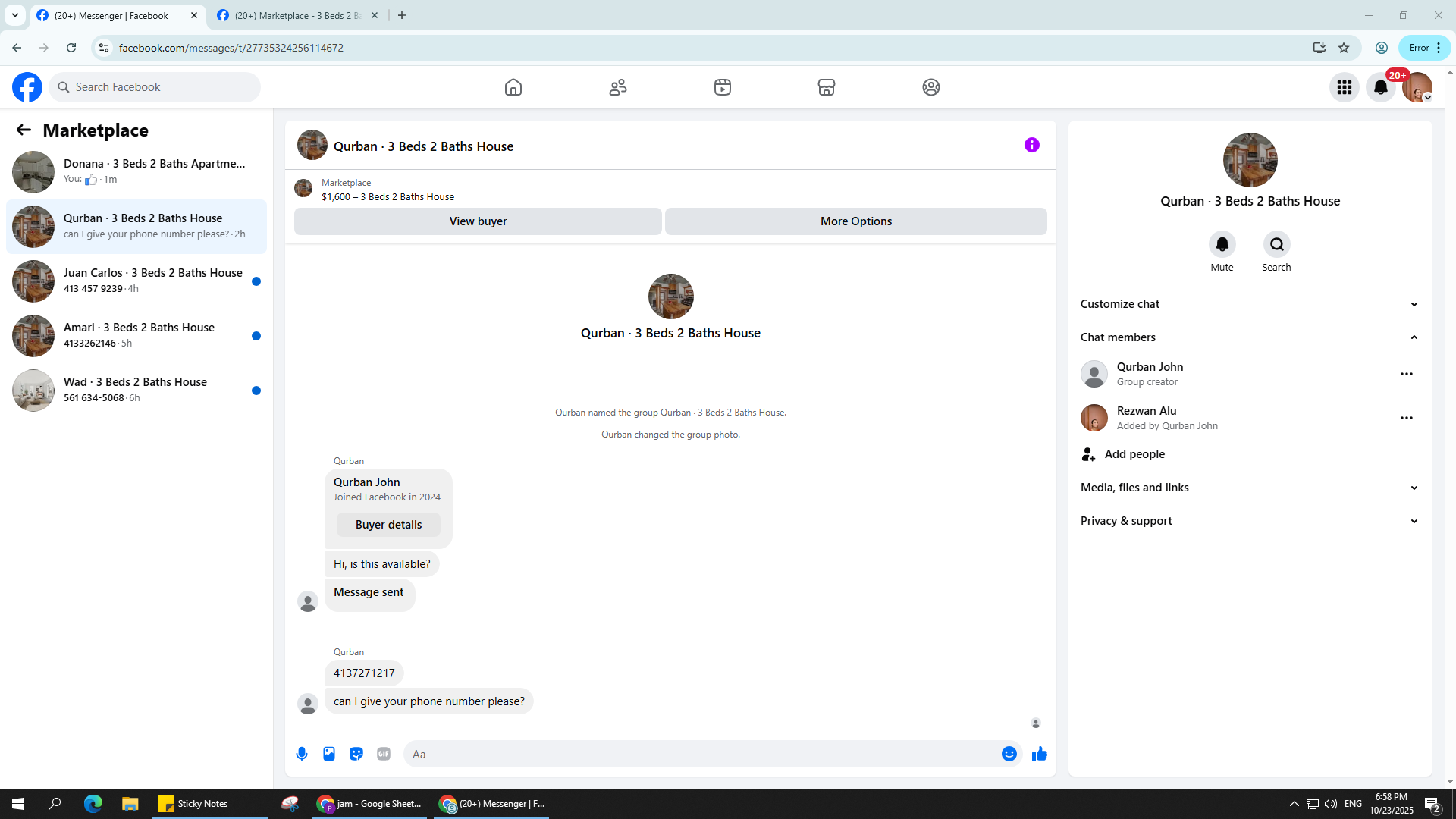Expand Privacy & support section
This screenshot has width=1456, height=819.
click(x=1250, y=521)
